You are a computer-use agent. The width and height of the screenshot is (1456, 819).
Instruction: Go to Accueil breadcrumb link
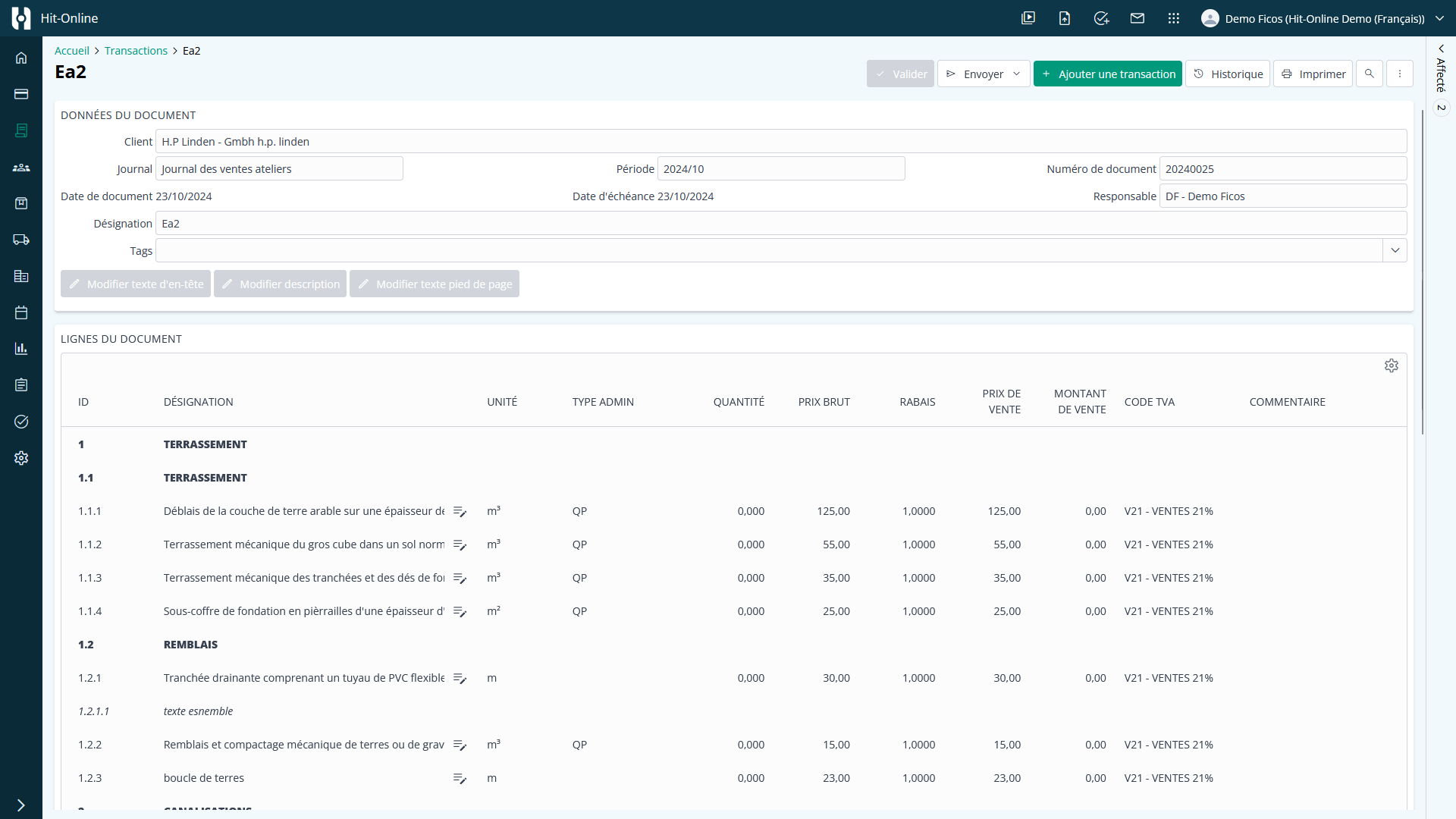[x=72, y=51]
